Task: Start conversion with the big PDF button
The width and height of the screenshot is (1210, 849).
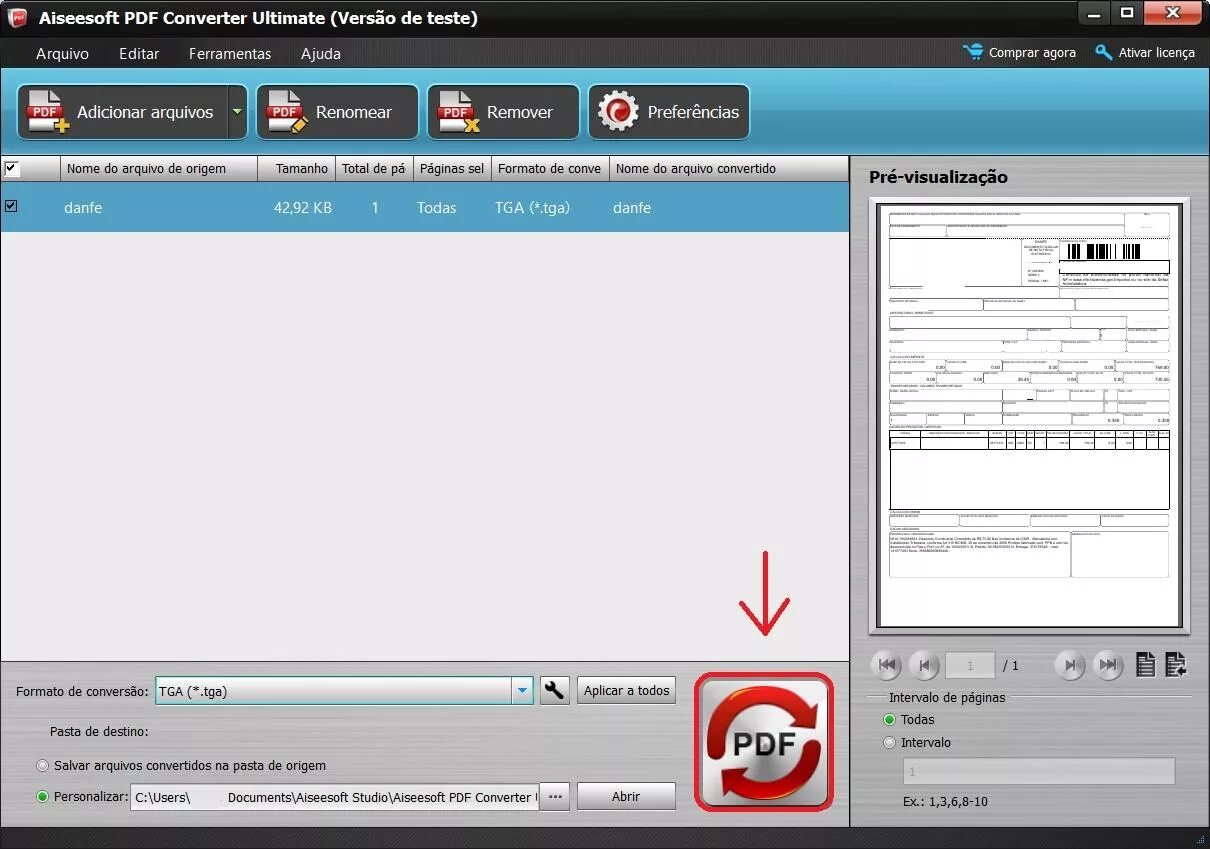Action: [x=764, y=741]
